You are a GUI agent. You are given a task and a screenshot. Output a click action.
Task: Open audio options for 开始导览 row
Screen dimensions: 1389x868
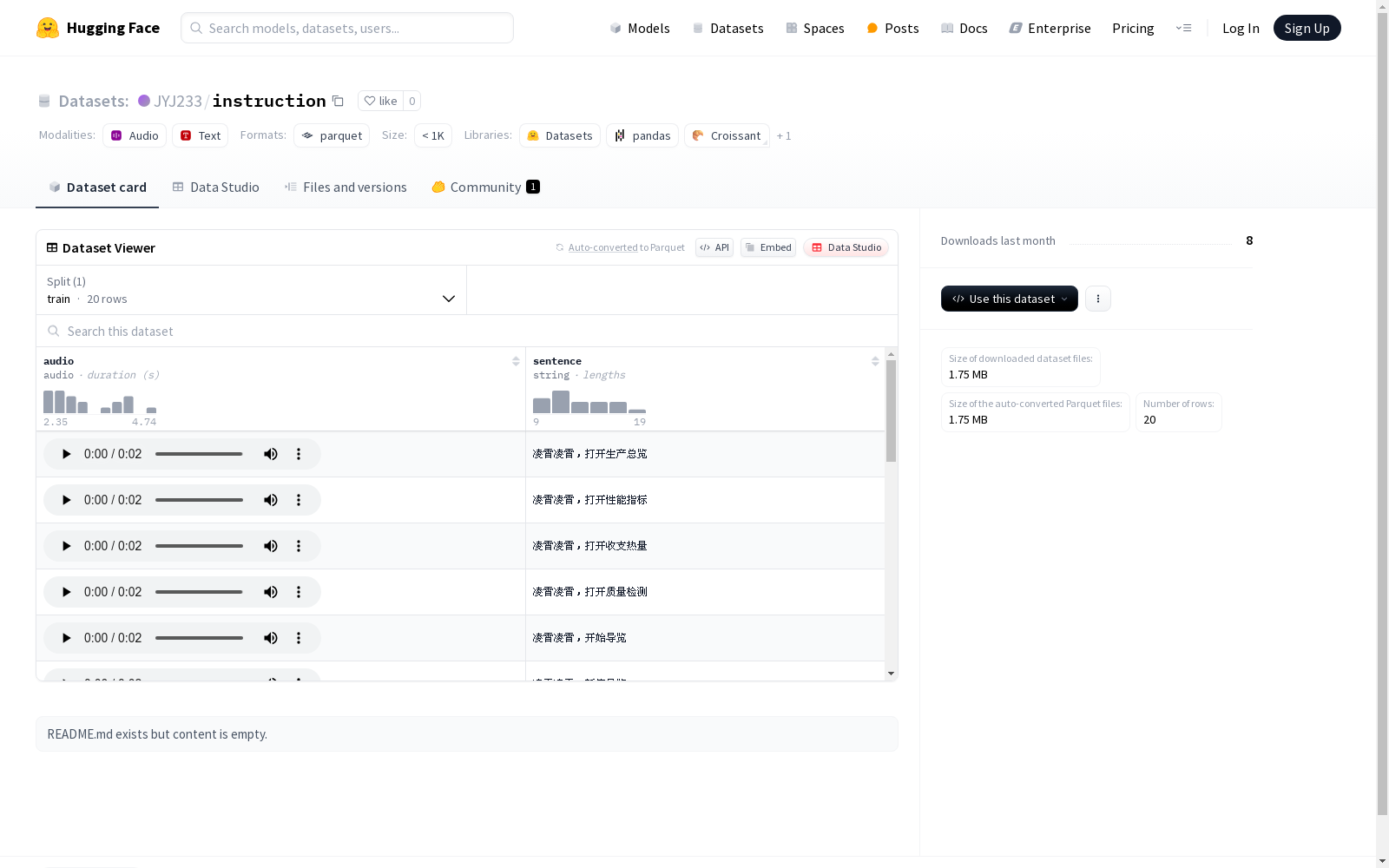click(299, 638)
